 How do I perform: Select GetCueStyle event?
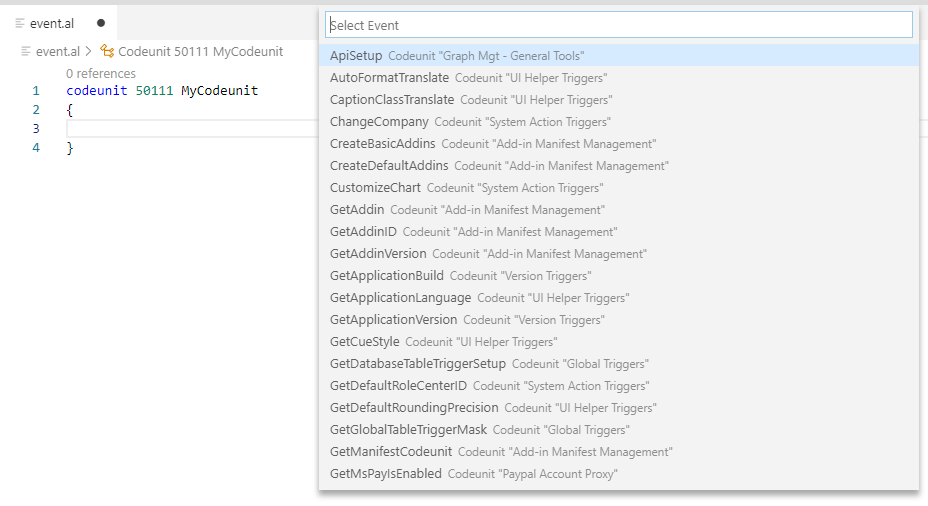(x=618, y=341)
